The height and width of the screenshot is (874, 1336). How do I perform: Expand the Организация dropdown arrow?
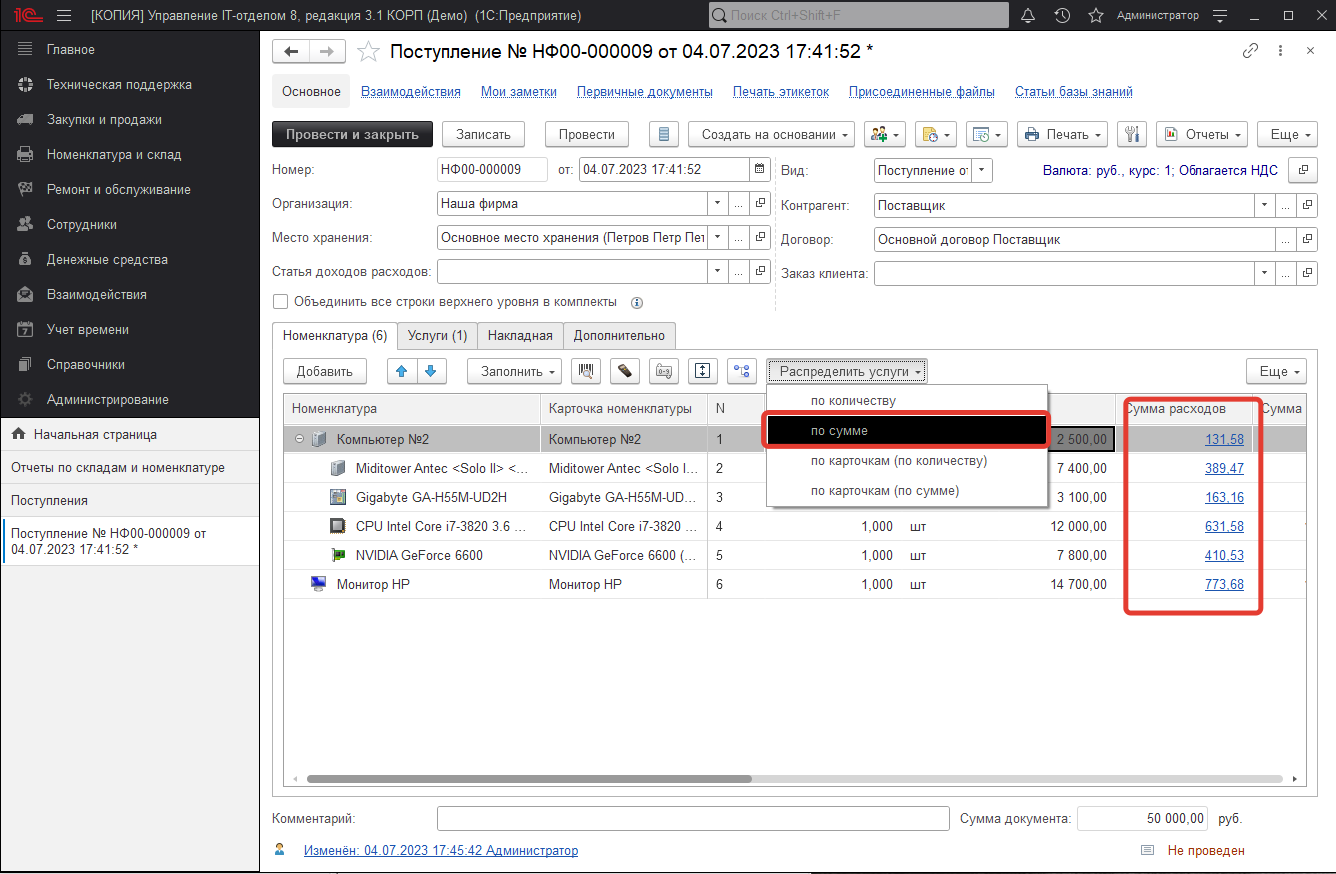[x=717, y=204]
